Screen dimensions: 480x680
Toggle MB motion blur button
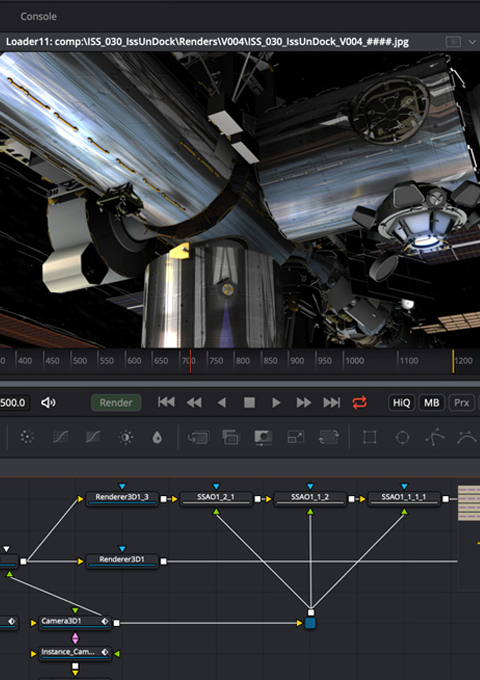[x=431, y=403]
